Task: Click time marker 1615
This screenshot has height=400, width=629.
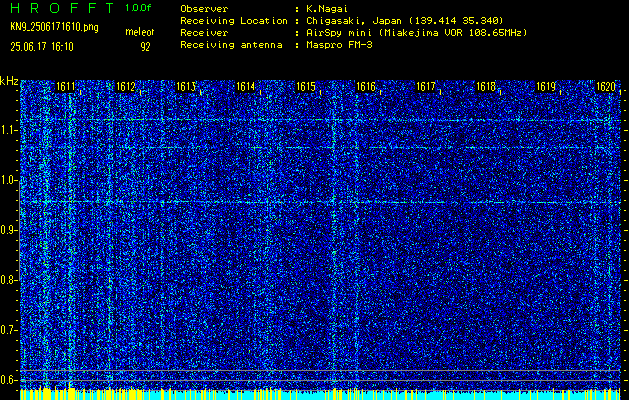Action: (306, 87)
